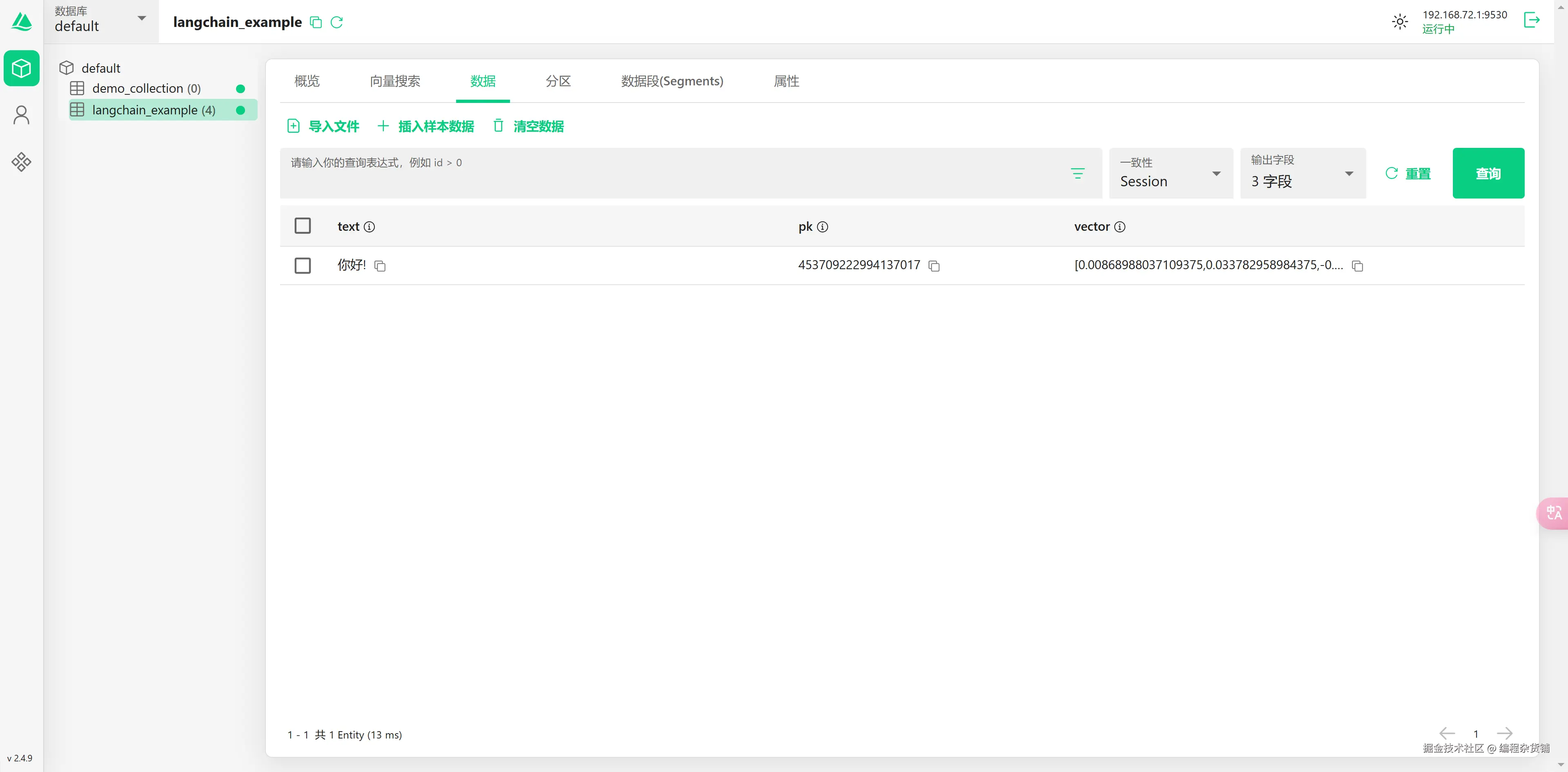Copy collection name langchain_example icon
The image size is (1568, 772).
tap(316, 22)
